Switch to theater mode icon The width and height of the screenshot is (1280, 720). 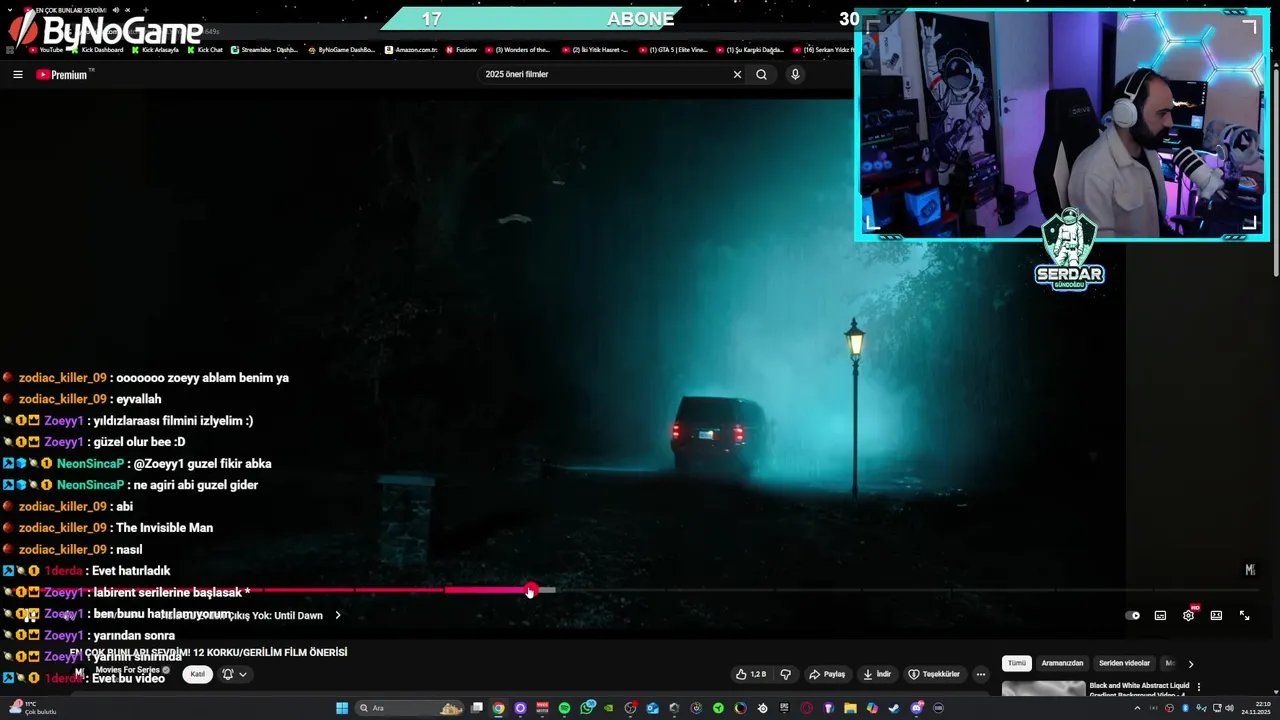click(1216, 616)
